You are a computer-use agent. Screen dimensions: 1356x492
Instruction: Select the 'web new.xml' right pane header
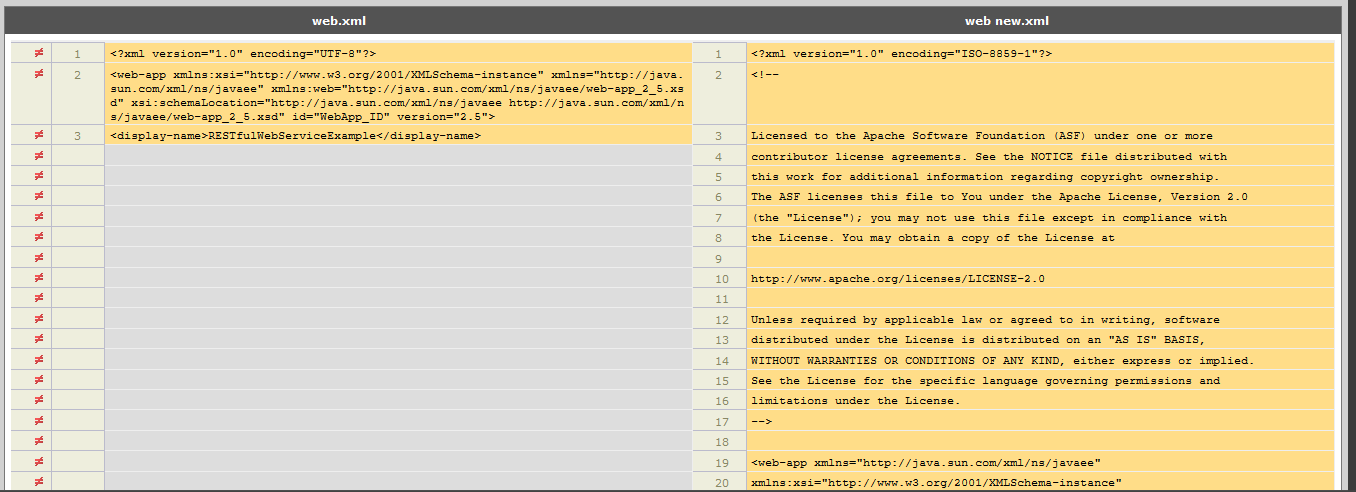click(x=1007, y=20)
